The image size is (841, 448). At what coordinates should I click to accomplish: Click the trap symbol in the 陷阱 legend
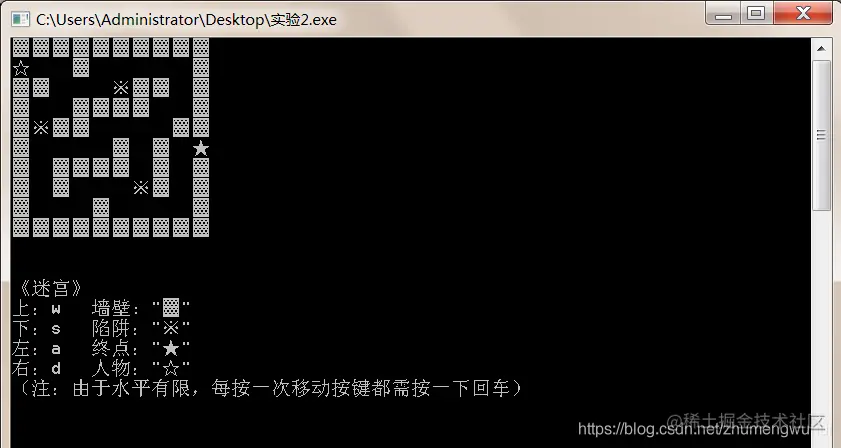coord(171,328)
